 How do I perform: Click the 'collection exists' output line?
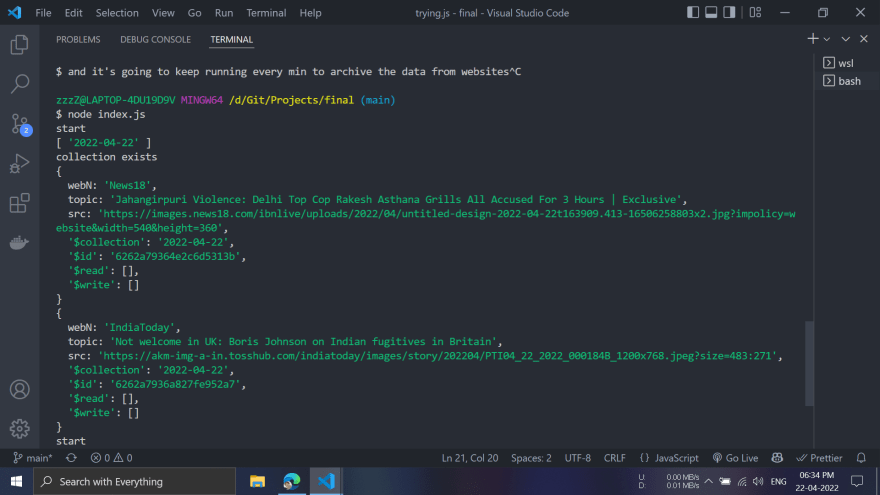tap(107, 157)
